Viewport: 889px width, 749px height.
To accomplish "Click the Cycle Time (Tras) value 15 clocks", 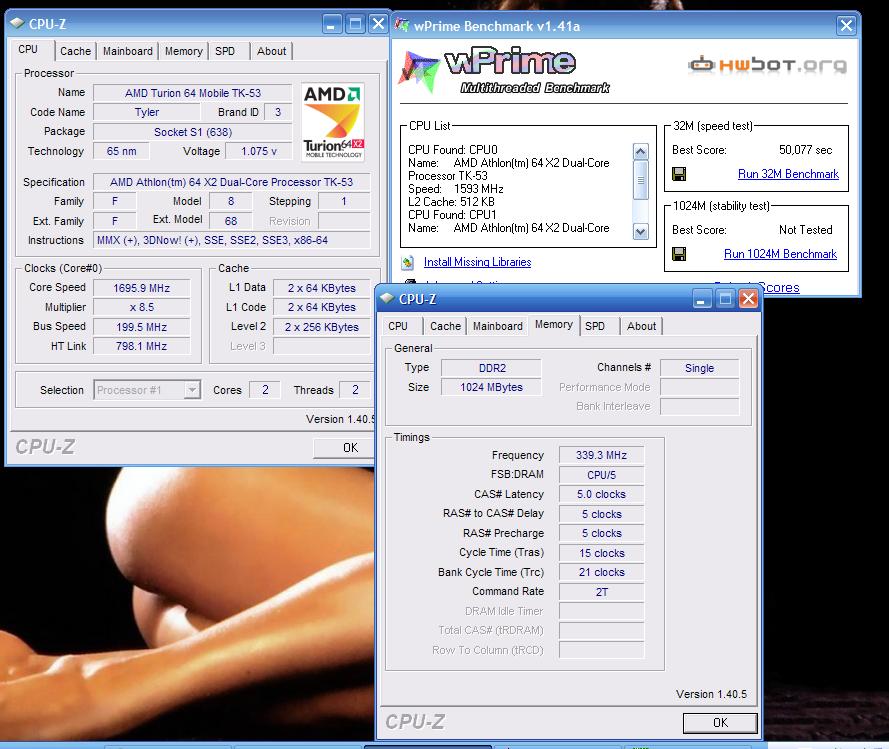I will [602, 553].
